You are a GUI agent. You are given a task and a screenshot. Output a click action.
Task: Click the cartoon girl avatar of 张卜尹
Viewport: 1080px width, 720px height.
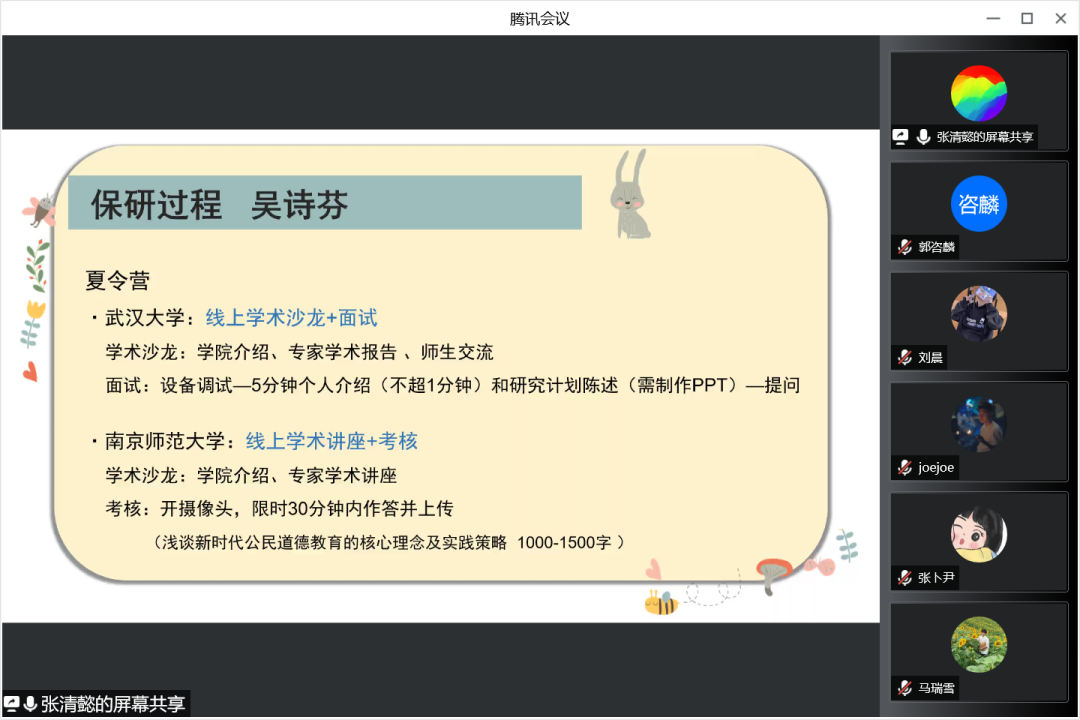click(x=978, y=534)
